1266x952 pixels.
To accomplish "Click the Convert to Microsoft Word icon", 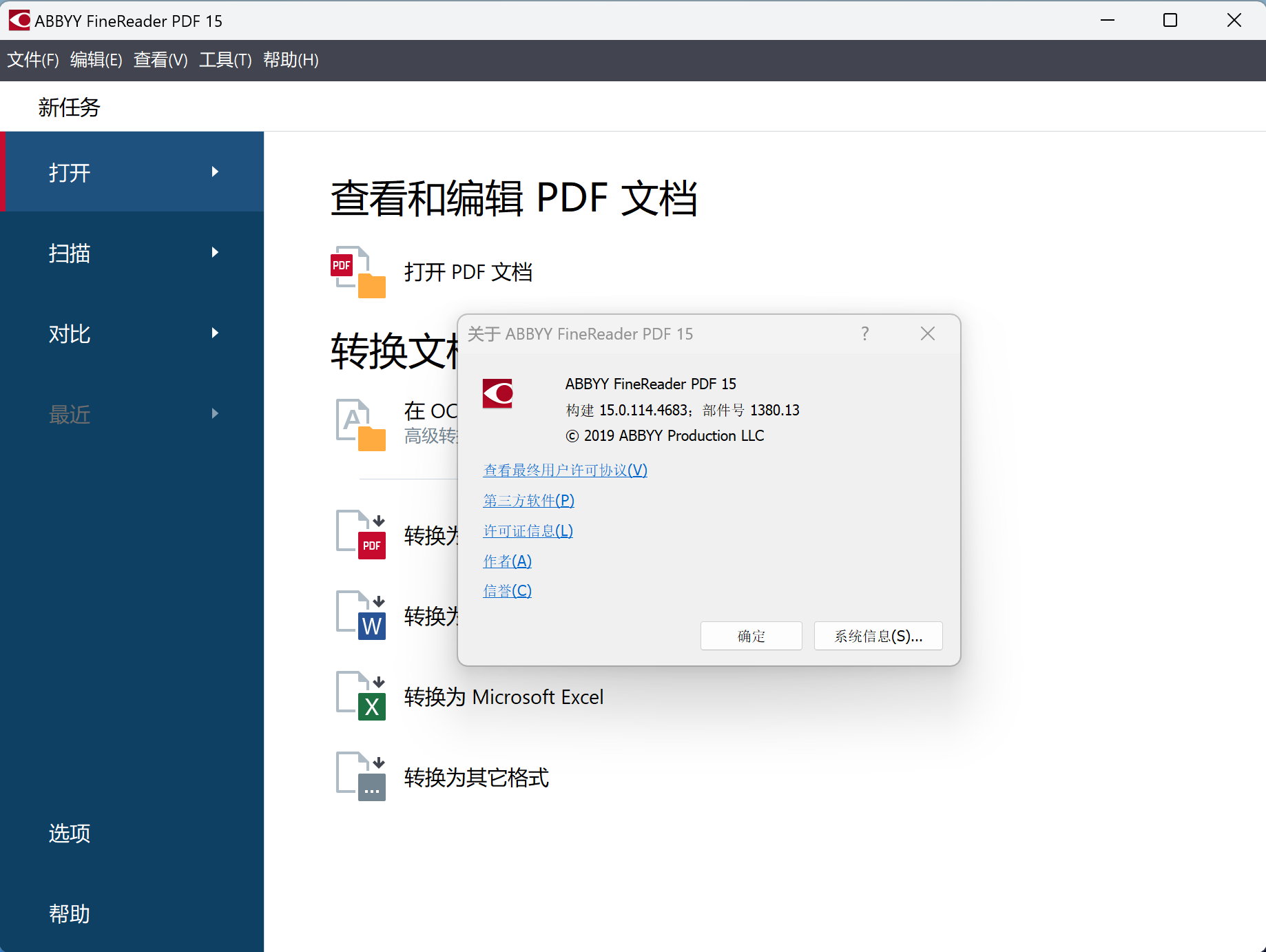I will coord(360,615).
